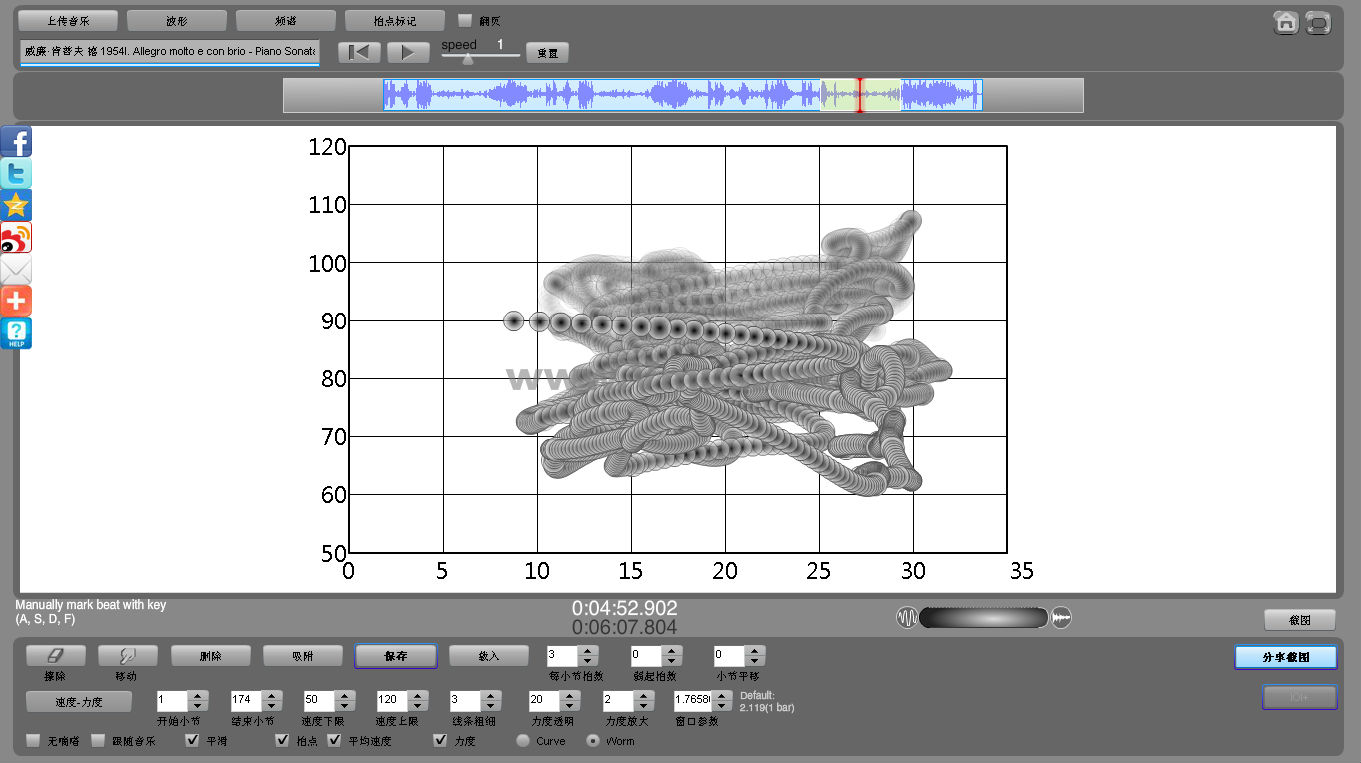Click the 保存 button
The image size is (1361, 763).
395,656
